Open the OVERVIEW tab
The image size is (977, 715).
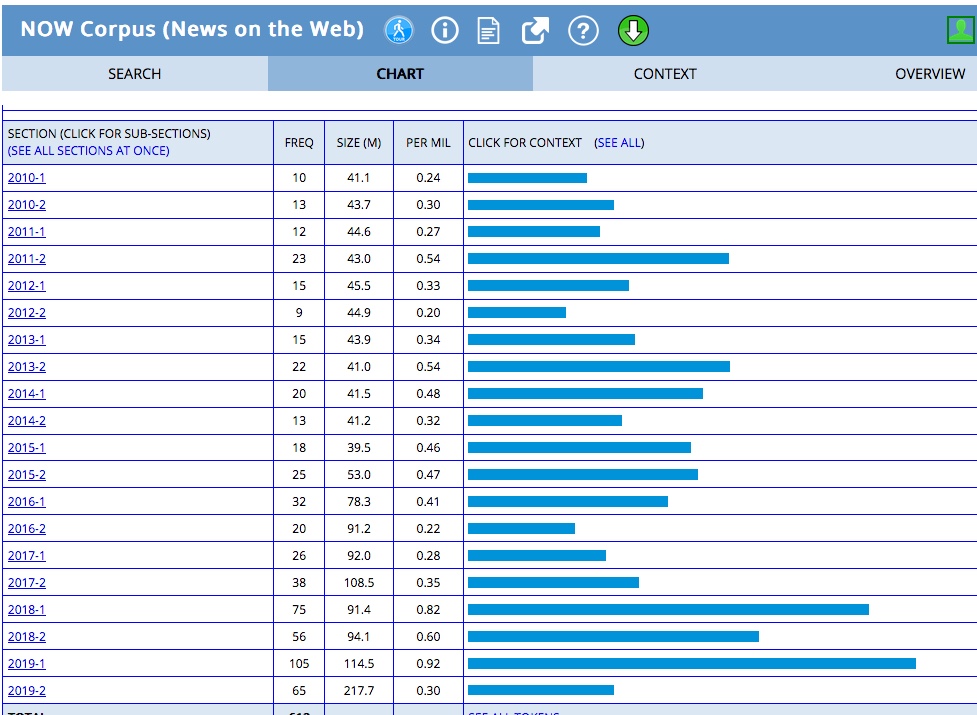click(930, 73)
